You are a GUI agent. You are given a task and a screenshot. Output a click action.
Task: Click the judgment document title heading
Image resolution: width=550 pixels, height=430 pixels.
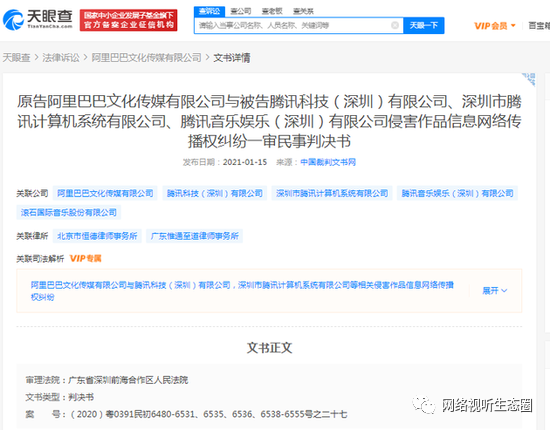coord(269,121)
